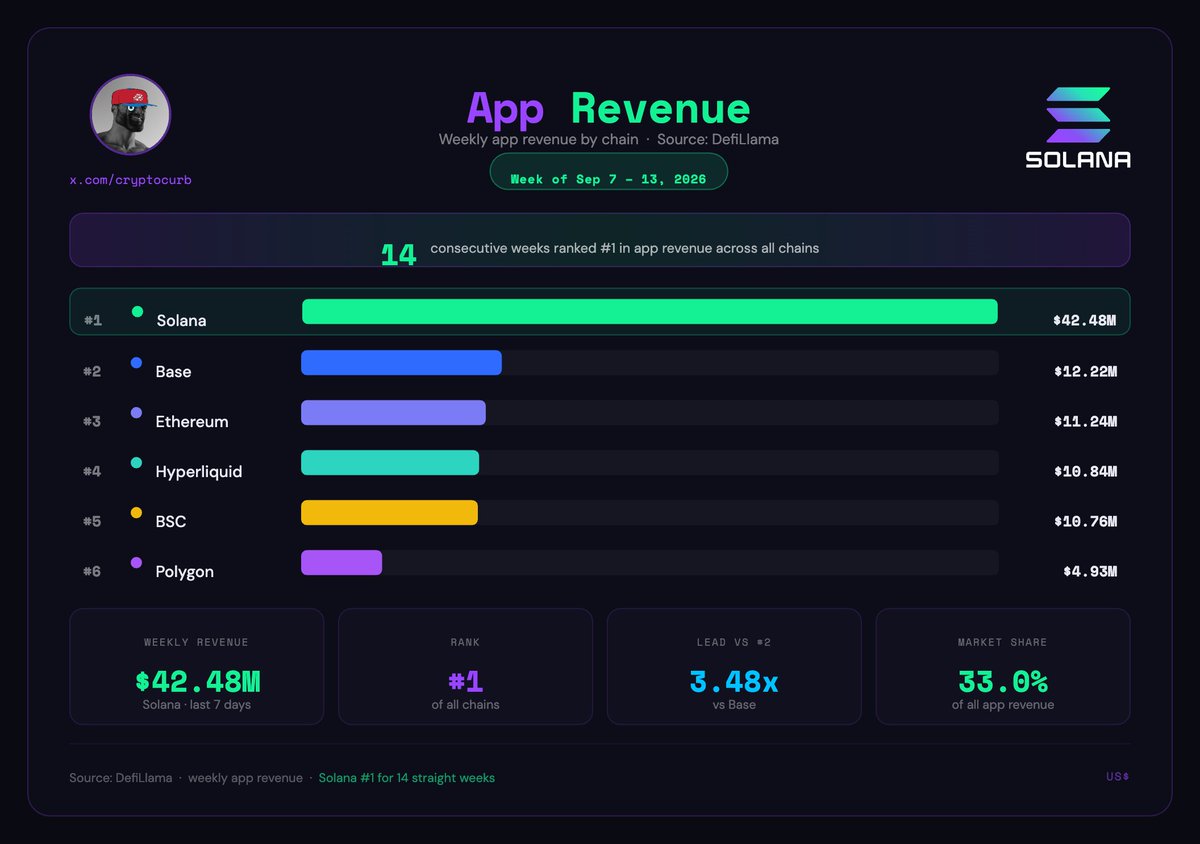This screenshot has width=1200, height=844.
Task: Click the $12.22M value
Action: pyautogui.click(x=1085, y=371)
